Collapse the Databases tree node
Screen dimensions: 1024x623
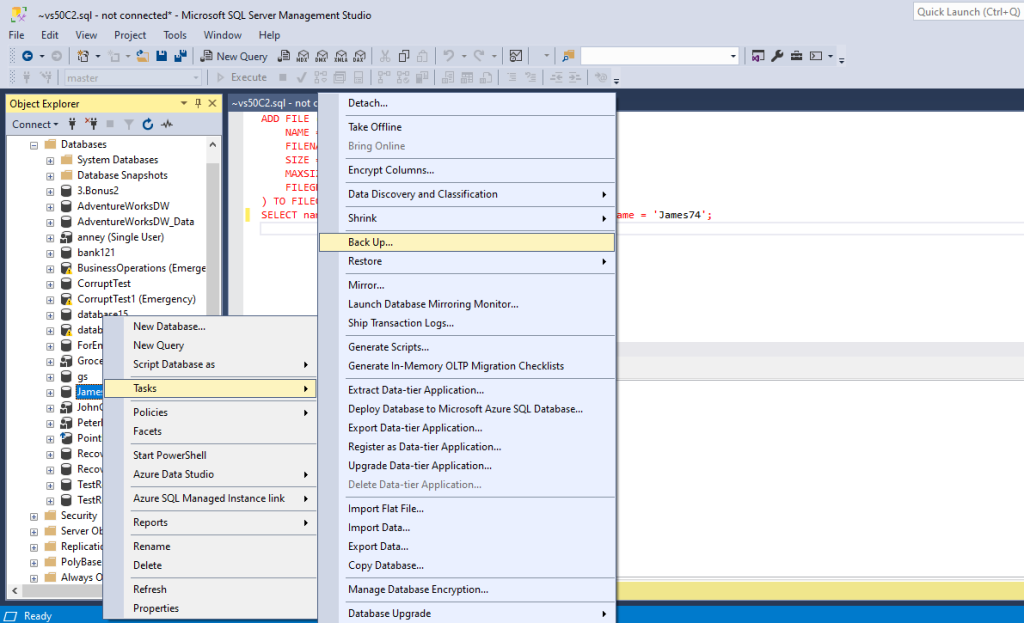34,145
